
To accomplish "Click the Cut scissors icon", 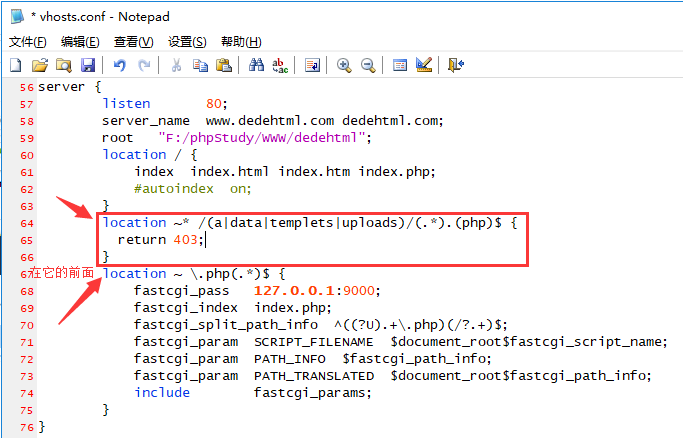I will [x=176, y=65].
